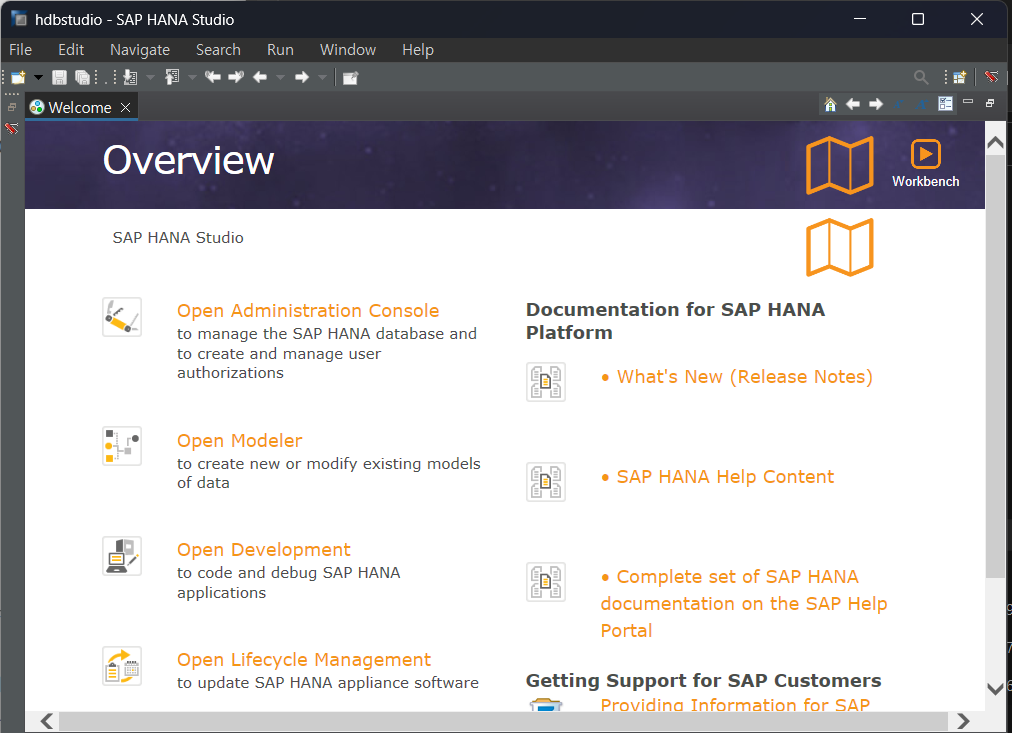Click document icon beside Complete set documentation

(x=546, y=582)
